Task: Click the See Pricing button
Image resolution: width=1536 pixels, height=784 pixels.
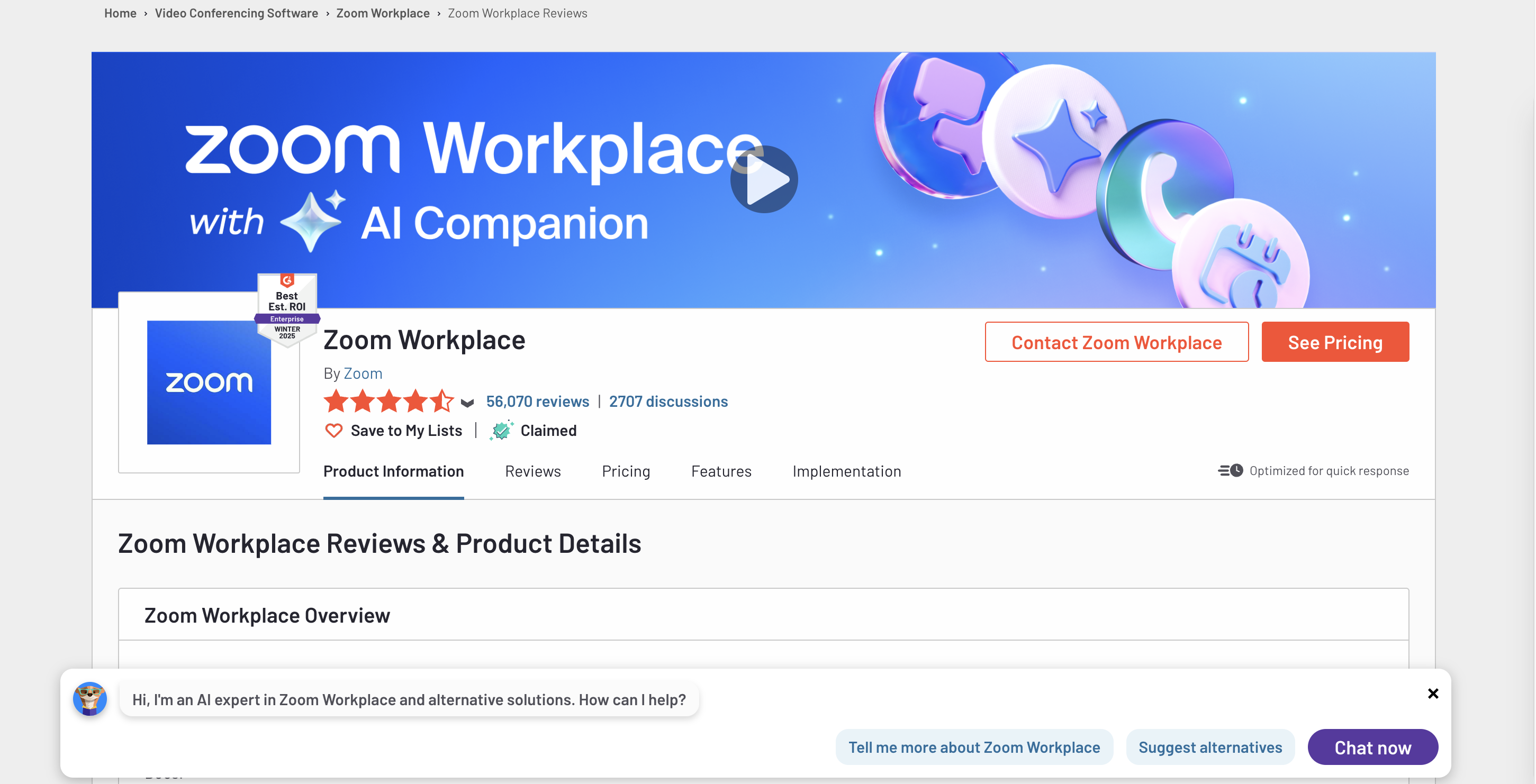Action: [x=1334, y=342]
